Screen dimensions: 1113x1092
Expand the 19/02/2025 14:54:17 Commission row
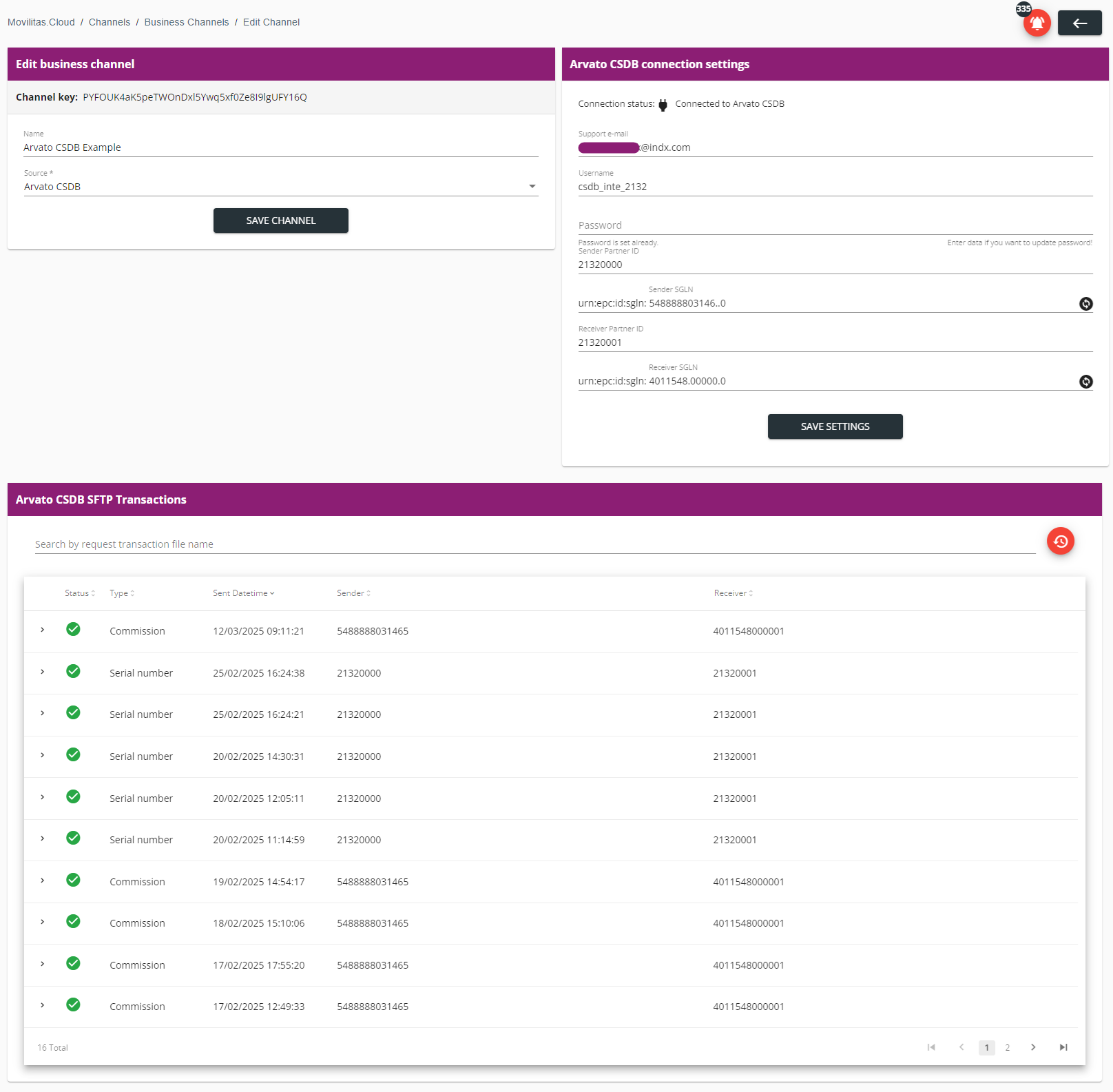coord(43,880)
